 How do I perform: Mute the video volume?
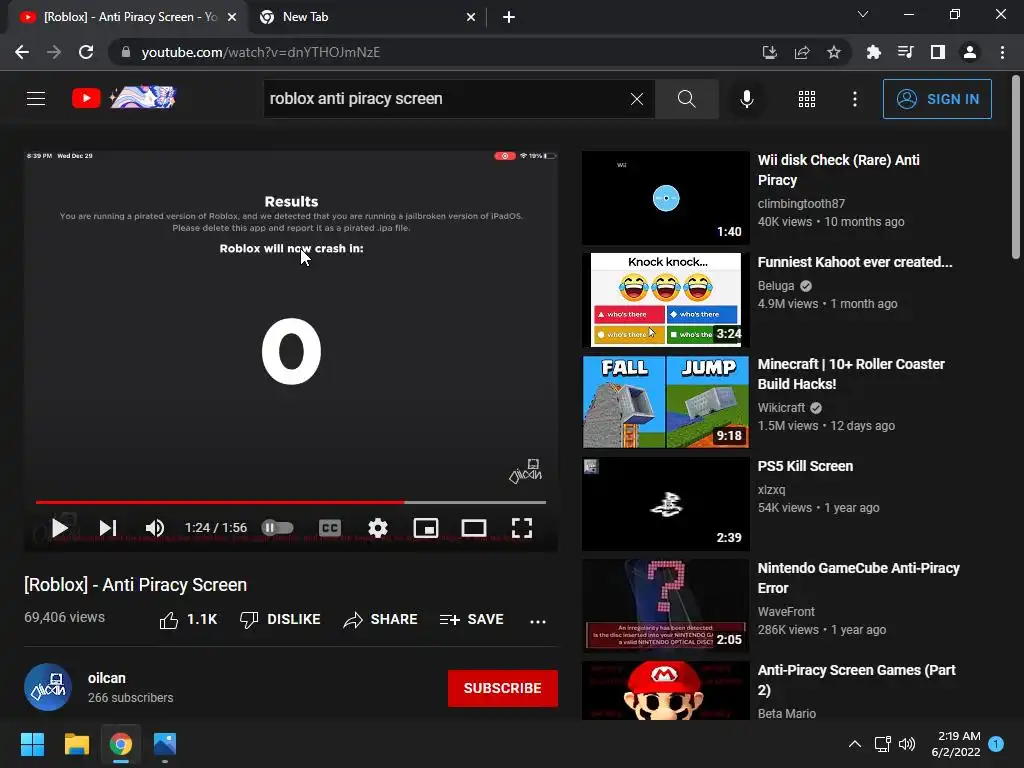coord(155,528)
